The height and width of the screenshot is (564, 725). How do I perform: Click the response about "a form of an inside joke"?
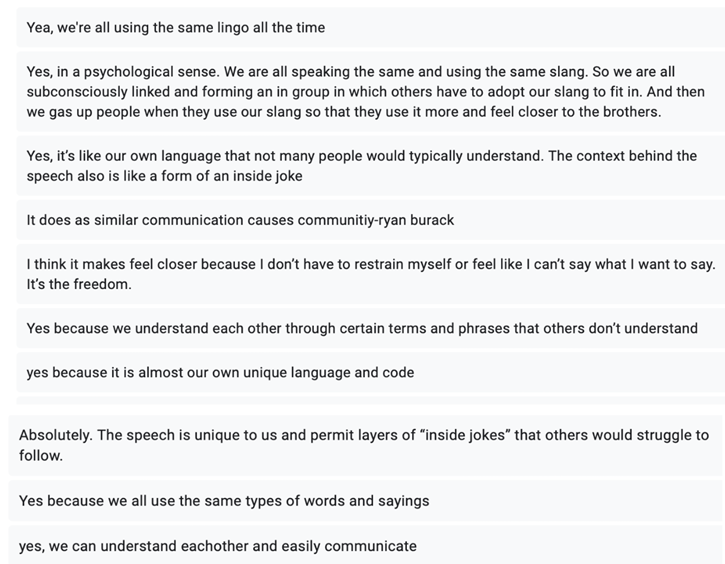pos(361,166)
